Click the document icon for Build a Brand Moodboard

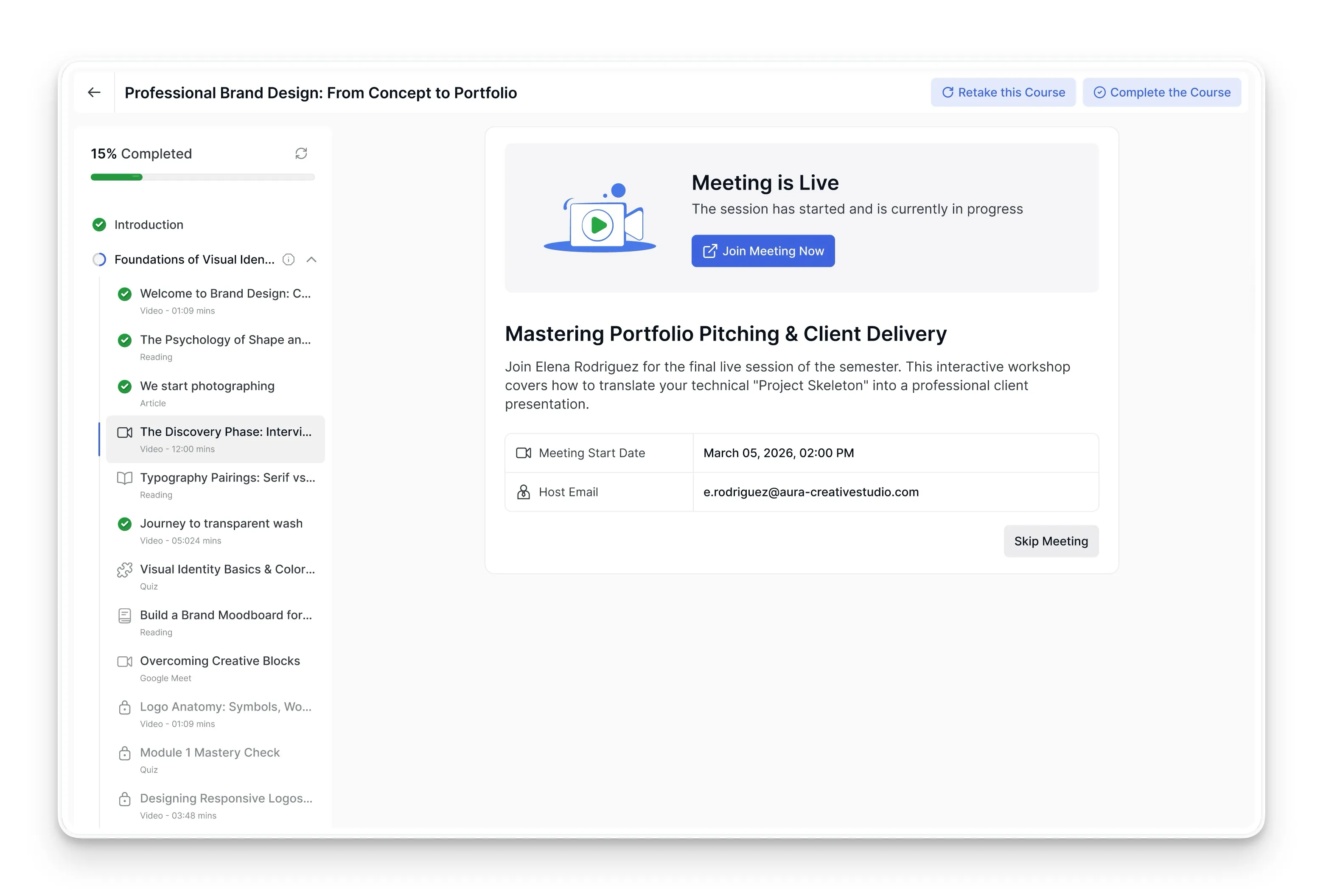click(x=125, y=615)
